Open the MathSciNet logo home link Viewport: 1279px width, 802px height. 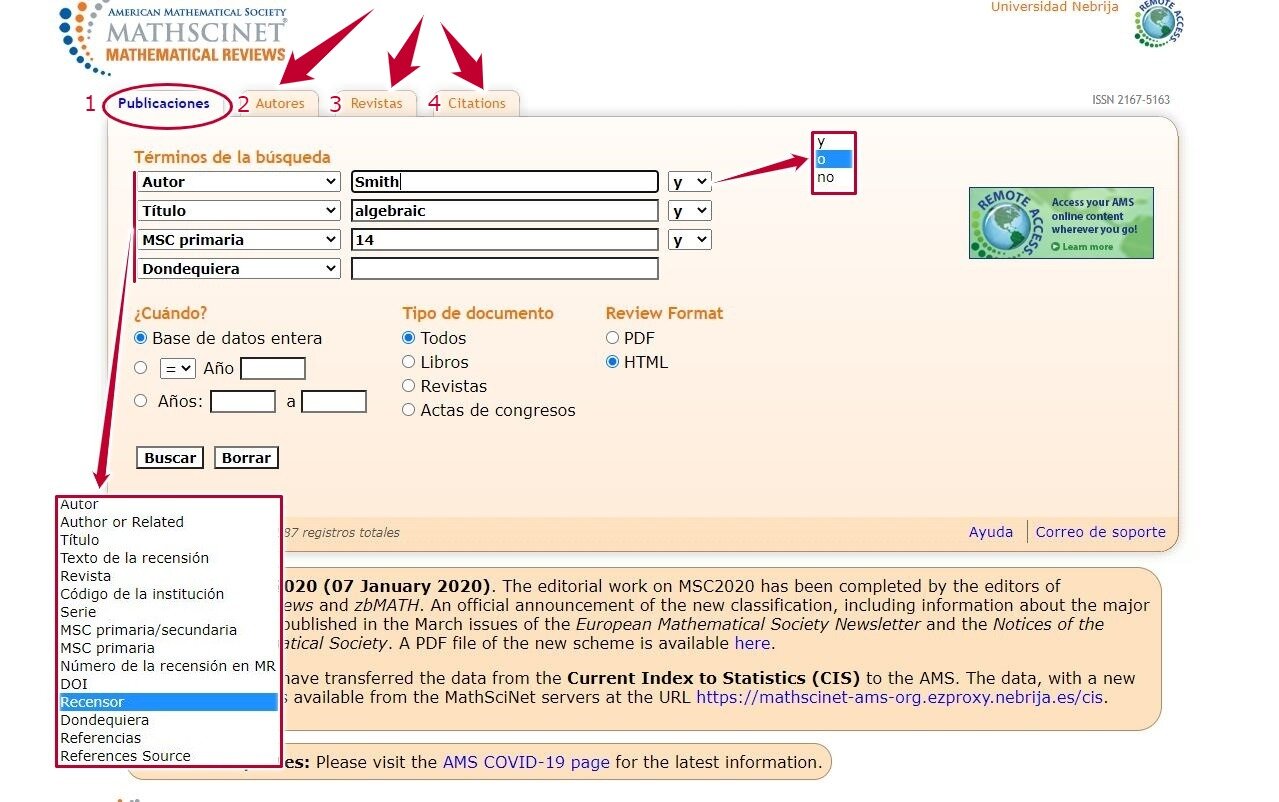tap(175, 36)
